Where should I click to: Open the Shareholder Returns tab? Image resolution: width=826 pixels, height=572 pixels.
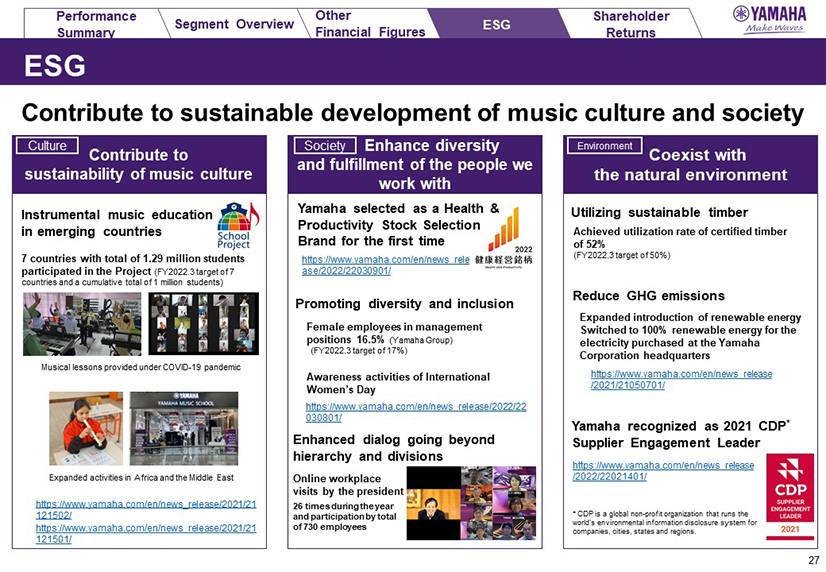click(630, 24)
